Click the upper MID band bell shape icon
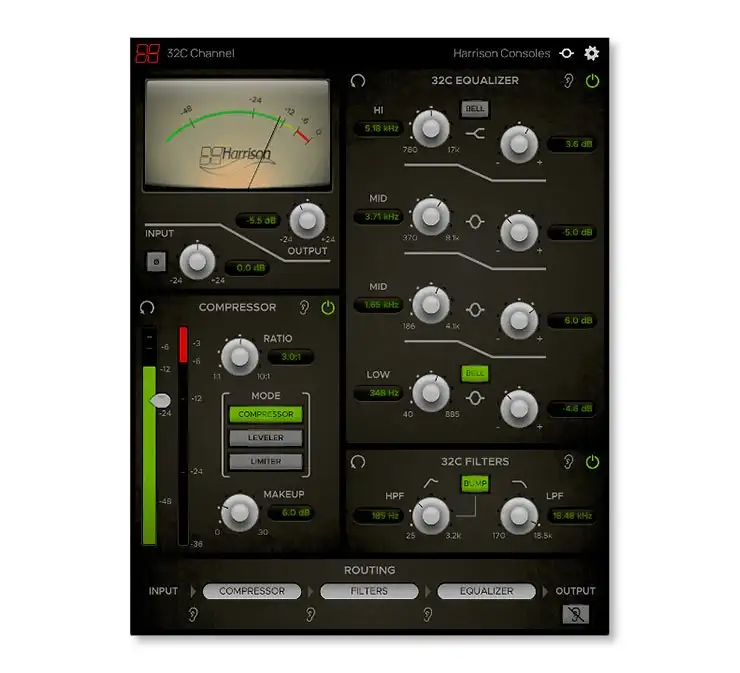This screenshot has height=673, width=740. (x=475, y=222)
